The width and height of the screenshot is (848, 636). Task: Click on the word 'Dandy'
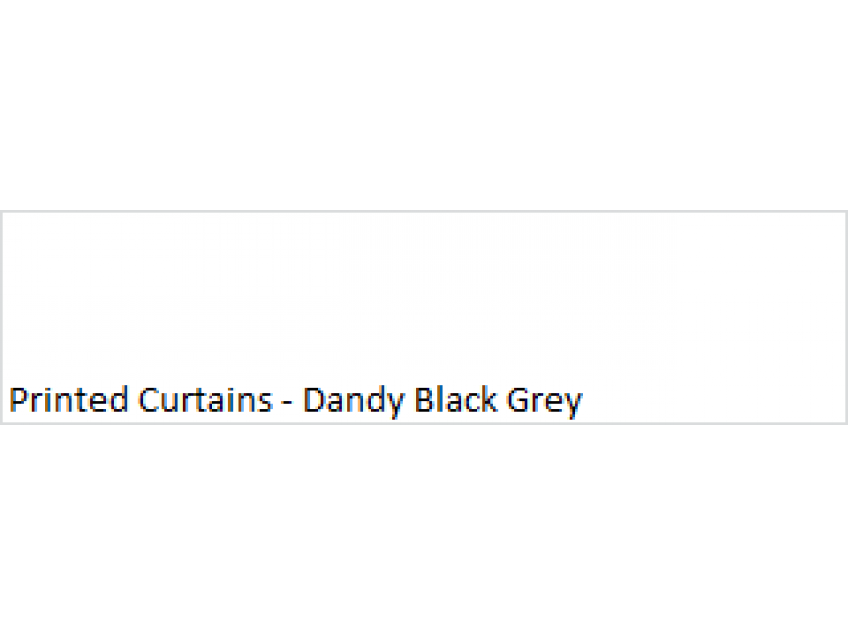[x=354, y=401]
